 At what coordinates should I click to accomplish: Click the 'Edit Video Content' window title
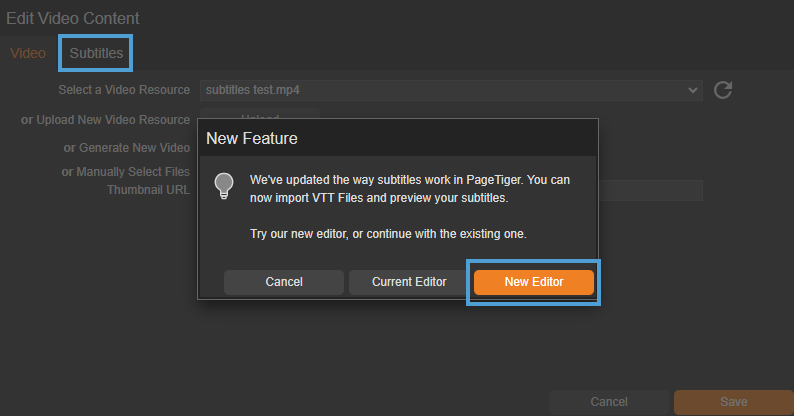point(73,18)
